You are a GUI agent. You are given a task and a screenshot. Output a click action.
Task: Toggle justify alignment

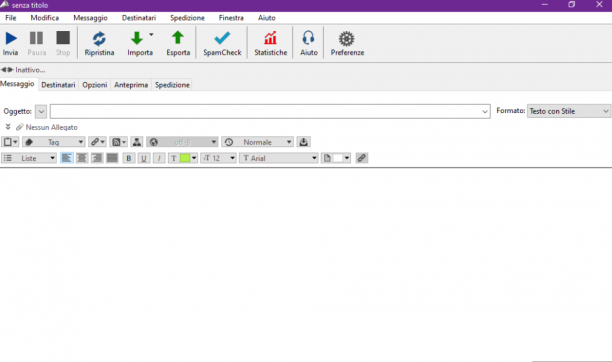pyautogui.click(x=112, y=158)
